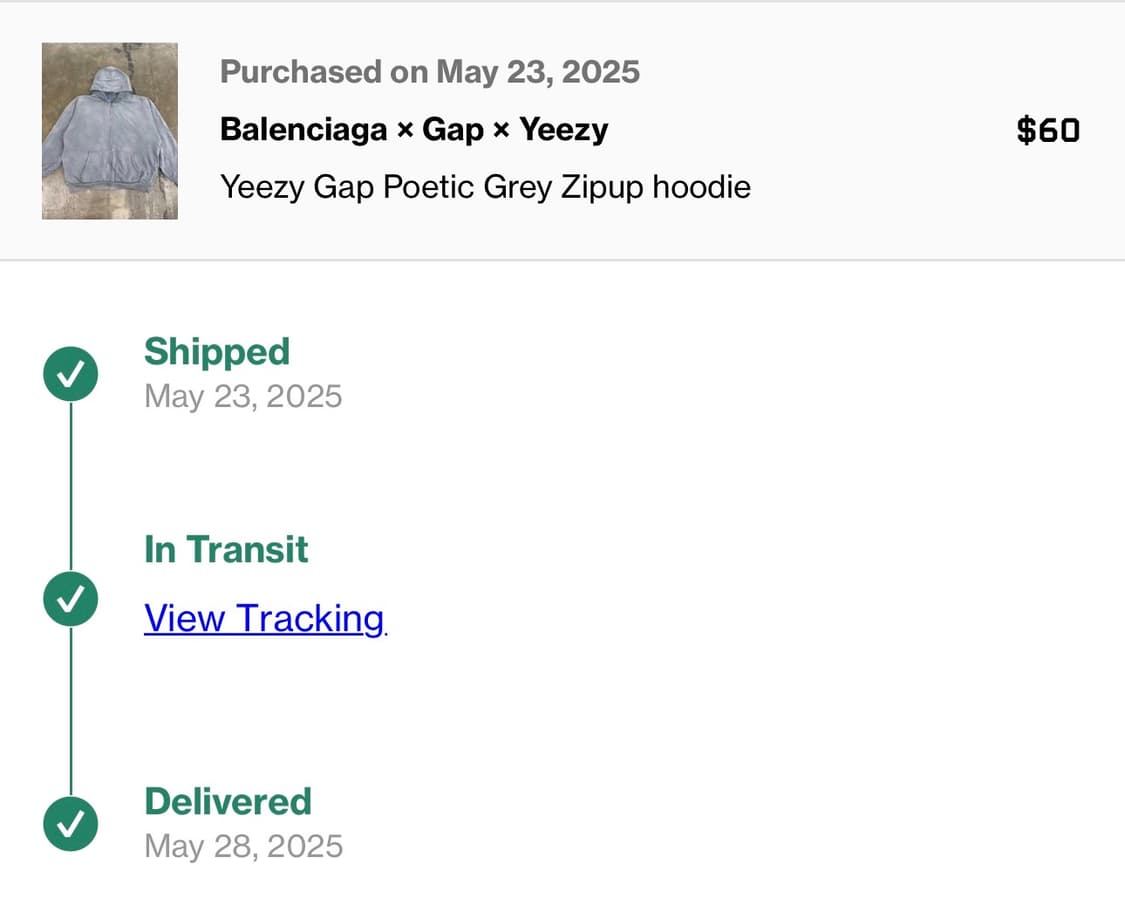Click the $60 price

[1048, 131]
